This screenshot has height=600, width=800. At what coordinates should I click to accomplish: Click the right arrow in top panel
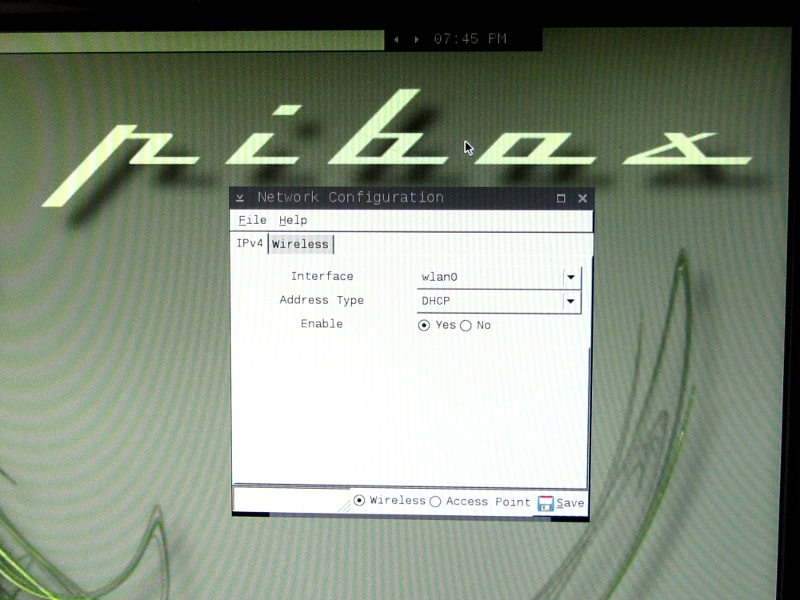[x=416, y=39]
